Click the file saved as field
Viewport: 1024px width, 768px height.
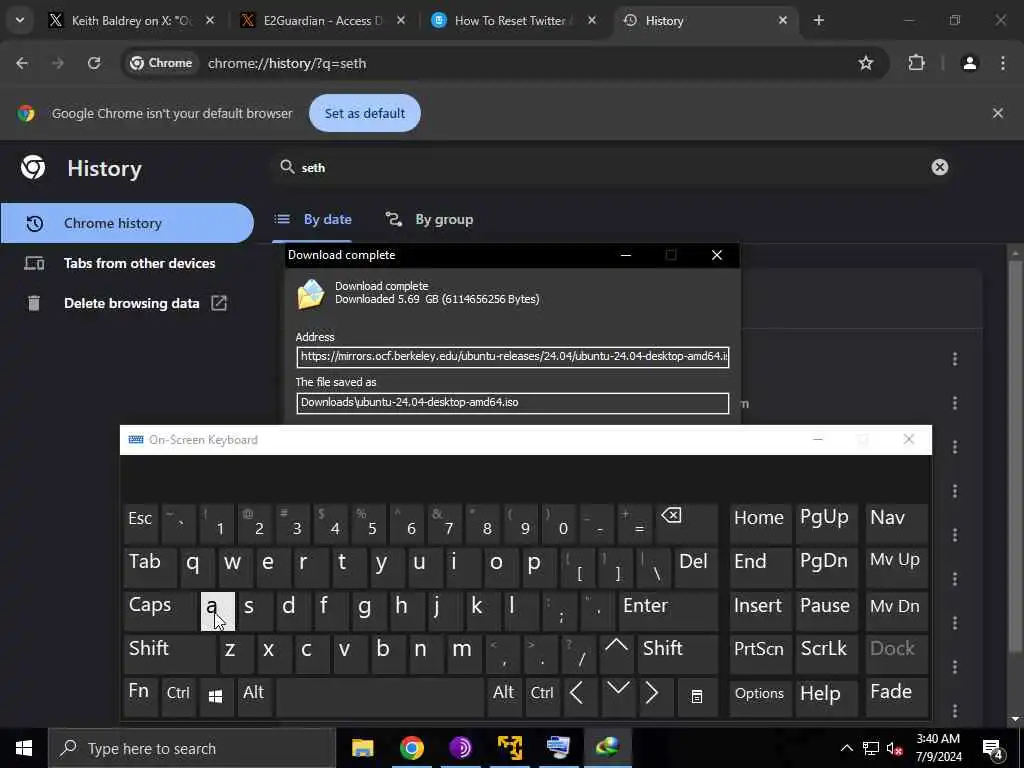[513, 402]
